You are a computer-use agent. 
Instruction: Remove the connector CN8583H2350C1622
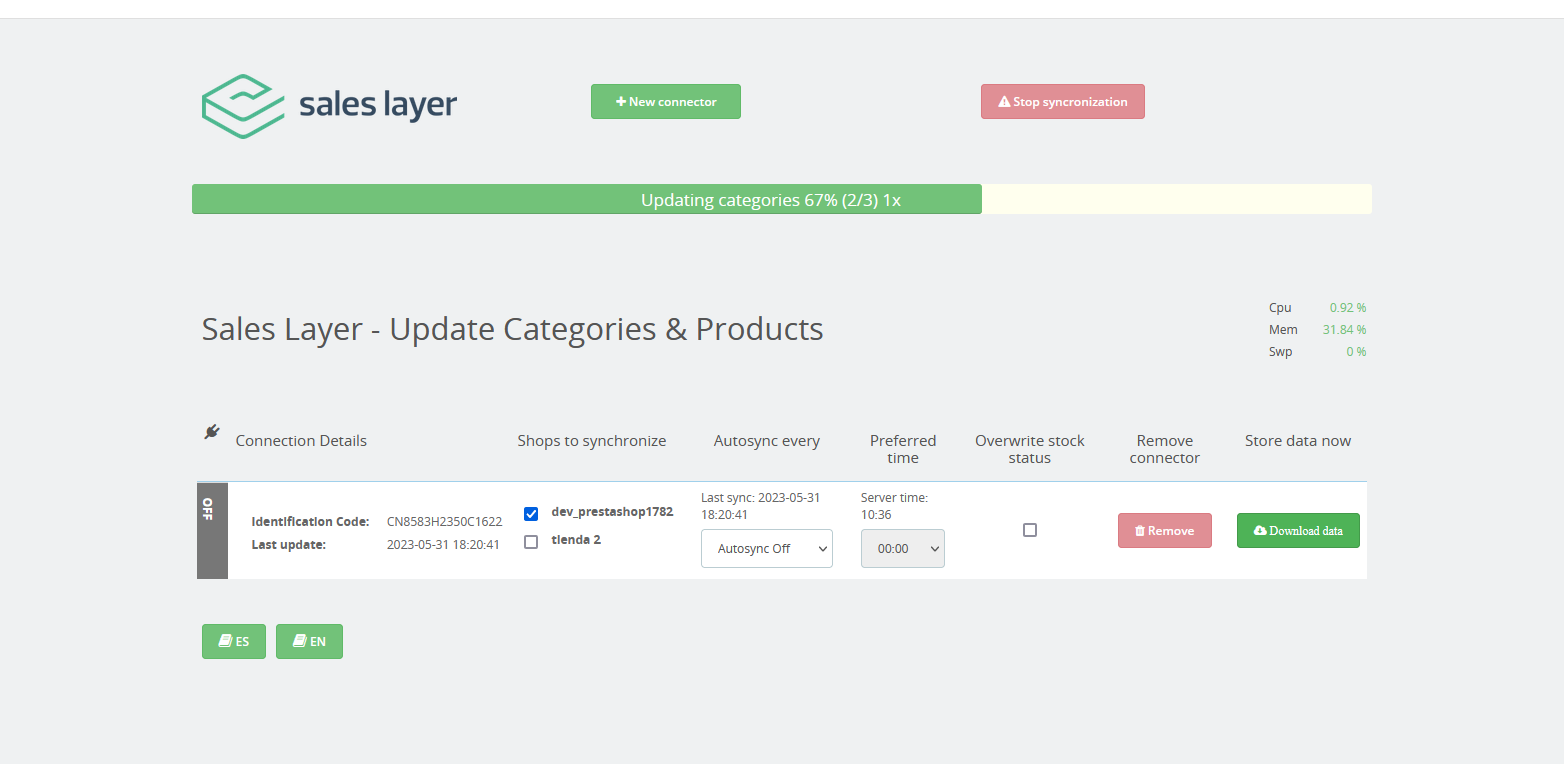click(x=1165, y=530)
